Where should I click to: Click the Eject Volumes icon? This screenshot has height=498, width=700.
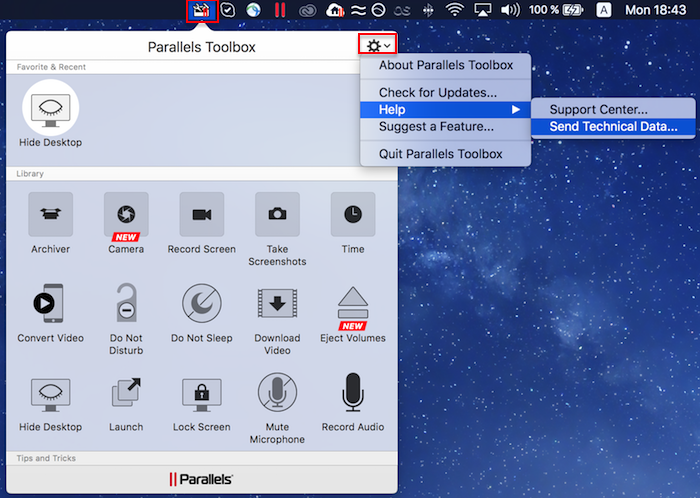(x=353, y=303)
